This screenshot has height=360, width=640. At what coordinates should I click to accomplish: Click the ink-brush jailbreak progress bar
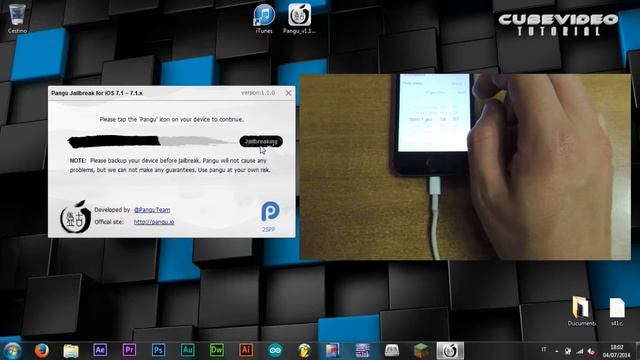151,141
